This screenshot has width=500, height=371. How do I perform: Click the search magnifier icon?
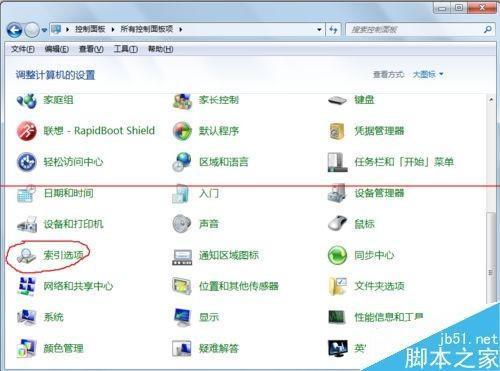tap(488, 30)
